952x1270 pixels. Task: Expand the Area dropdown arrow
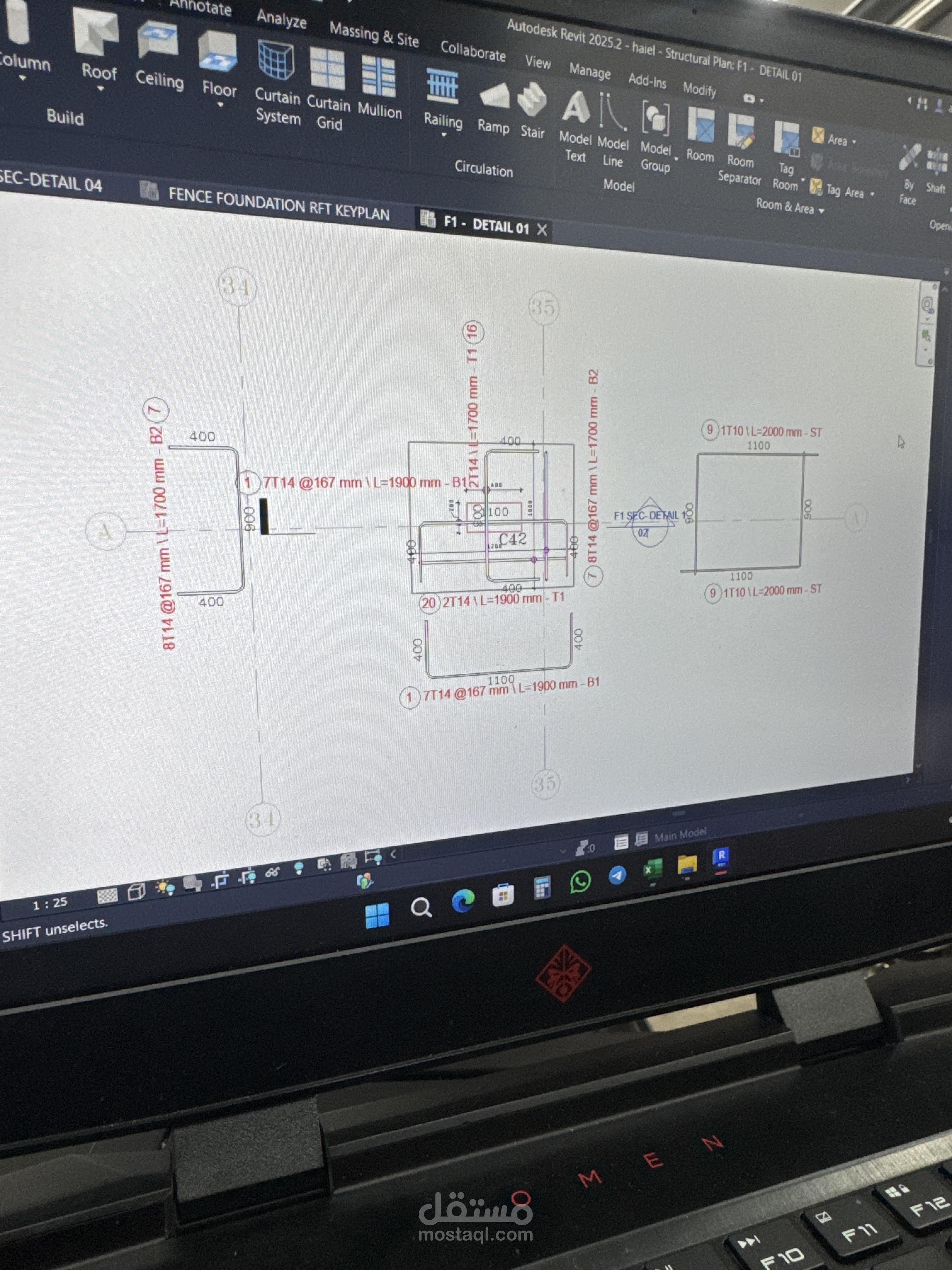(x=854, y=142)
